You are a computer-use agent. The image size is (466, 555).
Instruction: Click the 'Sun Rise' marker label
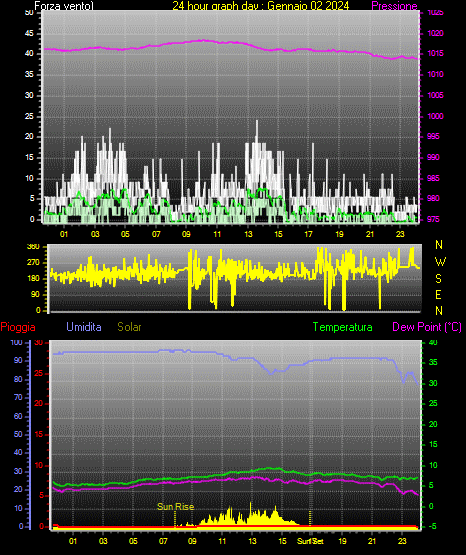pyautogui.click(x=176, y=507)
